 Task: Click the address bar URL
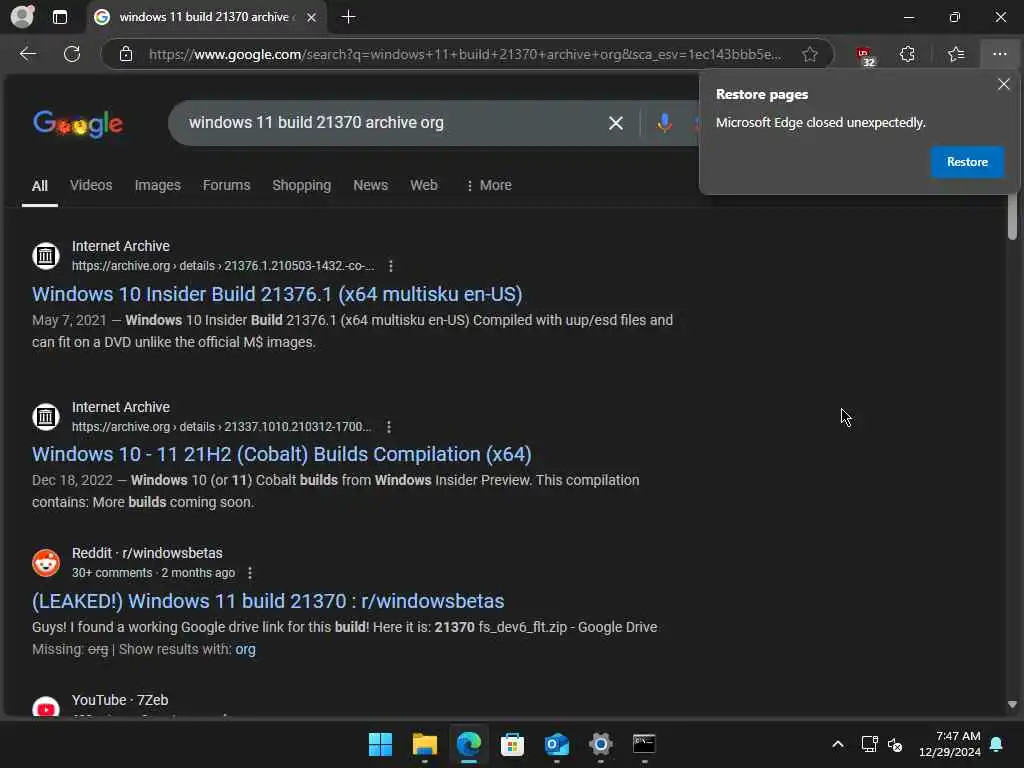click(x=464, y=54)
